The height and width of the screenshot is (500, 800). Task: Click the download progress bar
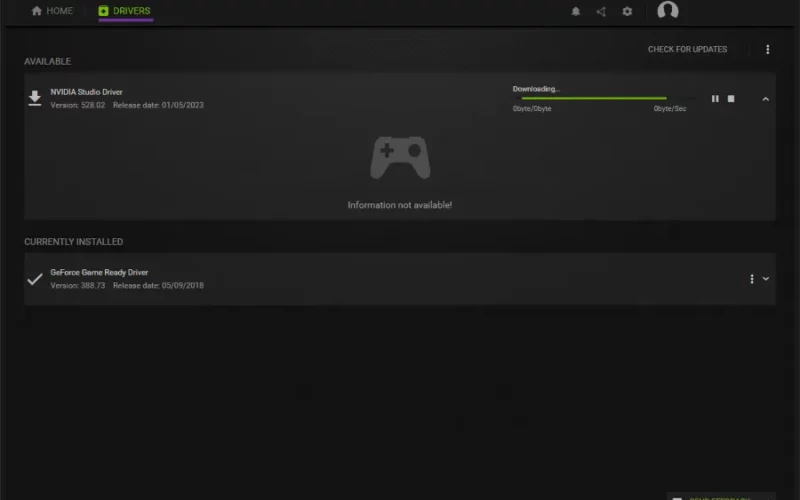(604, 98)
